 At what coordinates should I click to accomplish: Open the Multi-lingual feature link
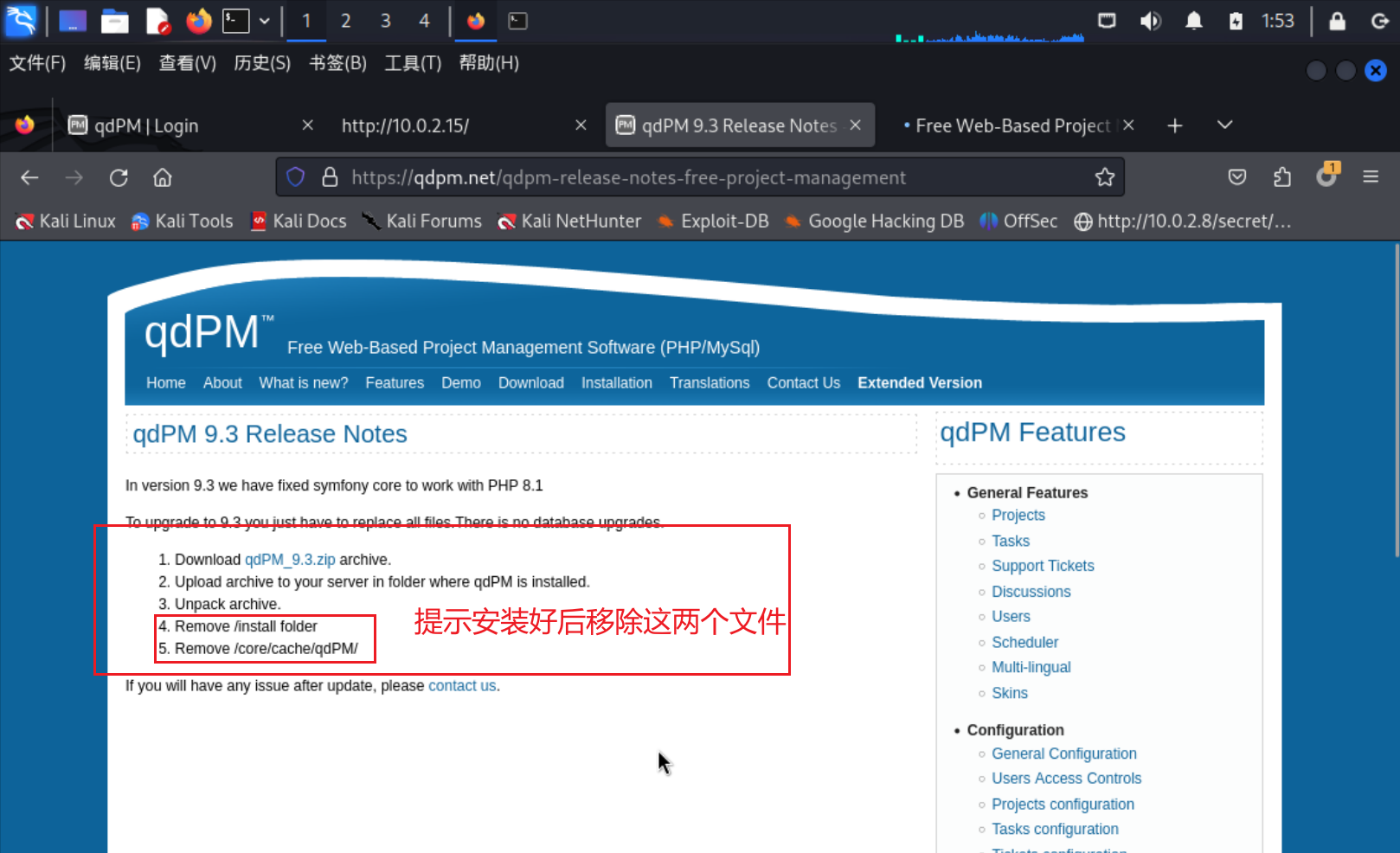click(1031, 667)
